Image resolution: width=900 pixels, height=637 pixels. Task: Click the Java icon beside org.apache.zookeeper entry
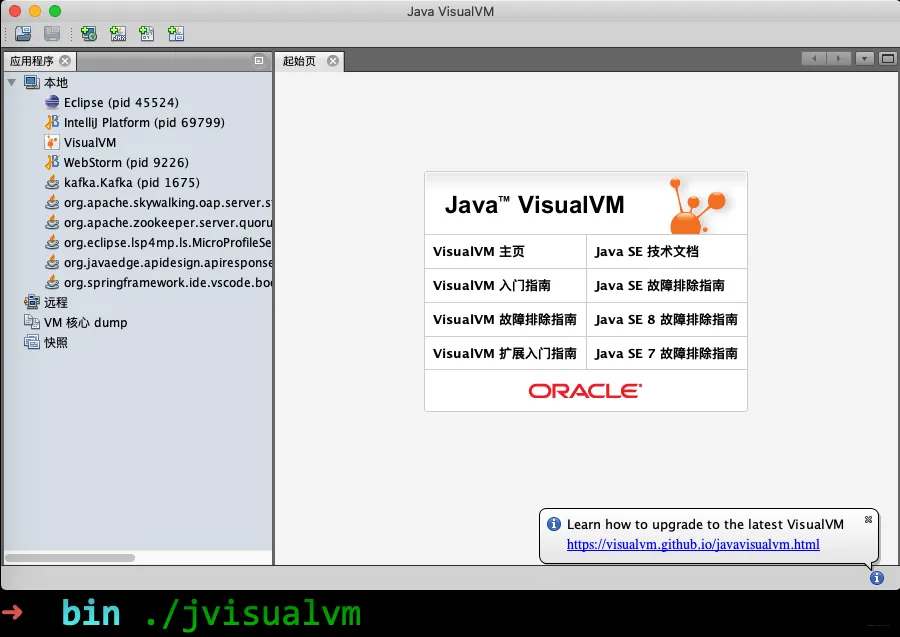point(52,223)
